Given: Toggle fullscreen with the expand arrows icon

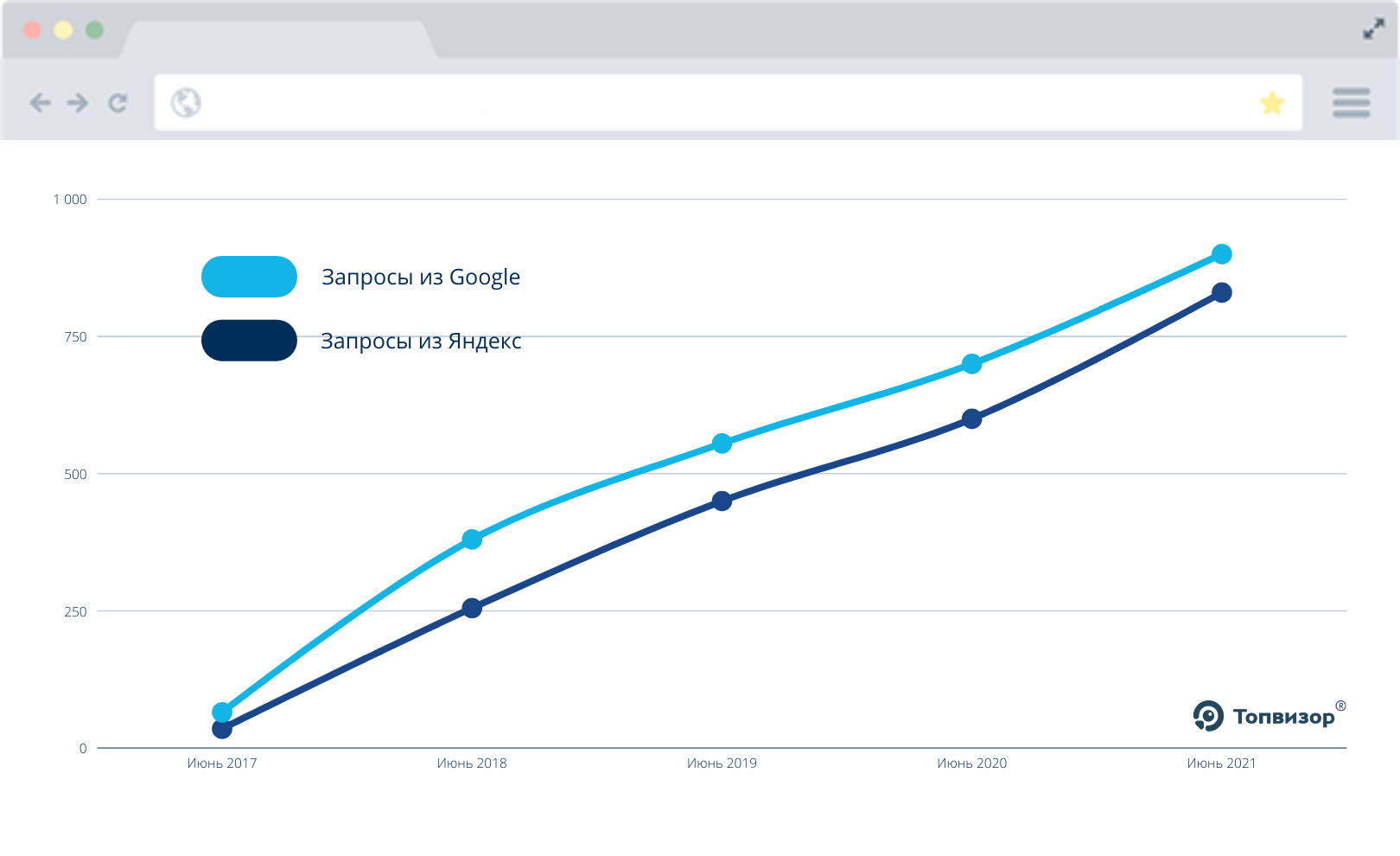Looking at the screenshot, I should [x=1373, y=29].
